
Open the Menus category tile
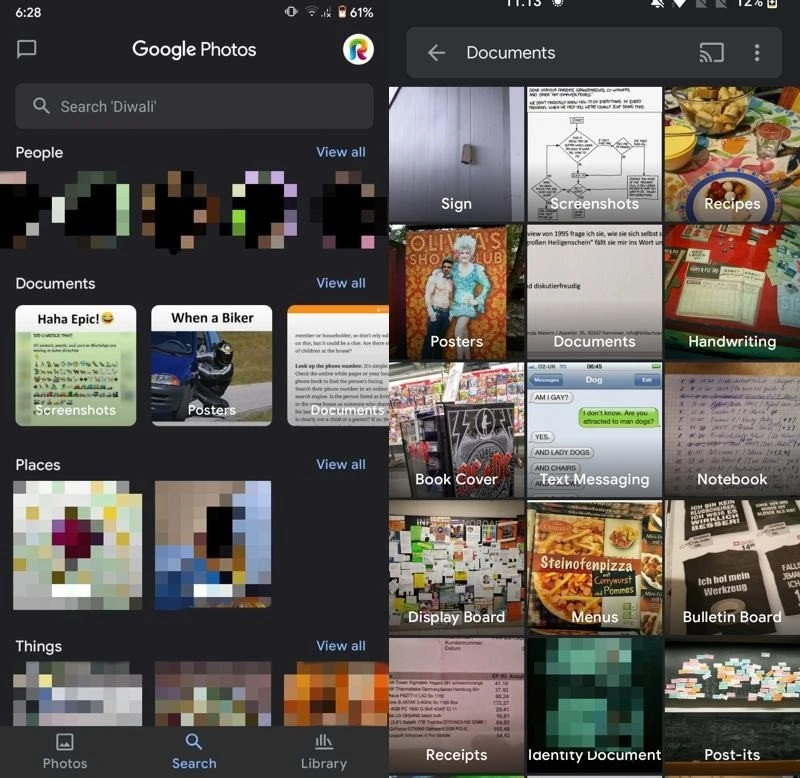(x=594, y=567)
